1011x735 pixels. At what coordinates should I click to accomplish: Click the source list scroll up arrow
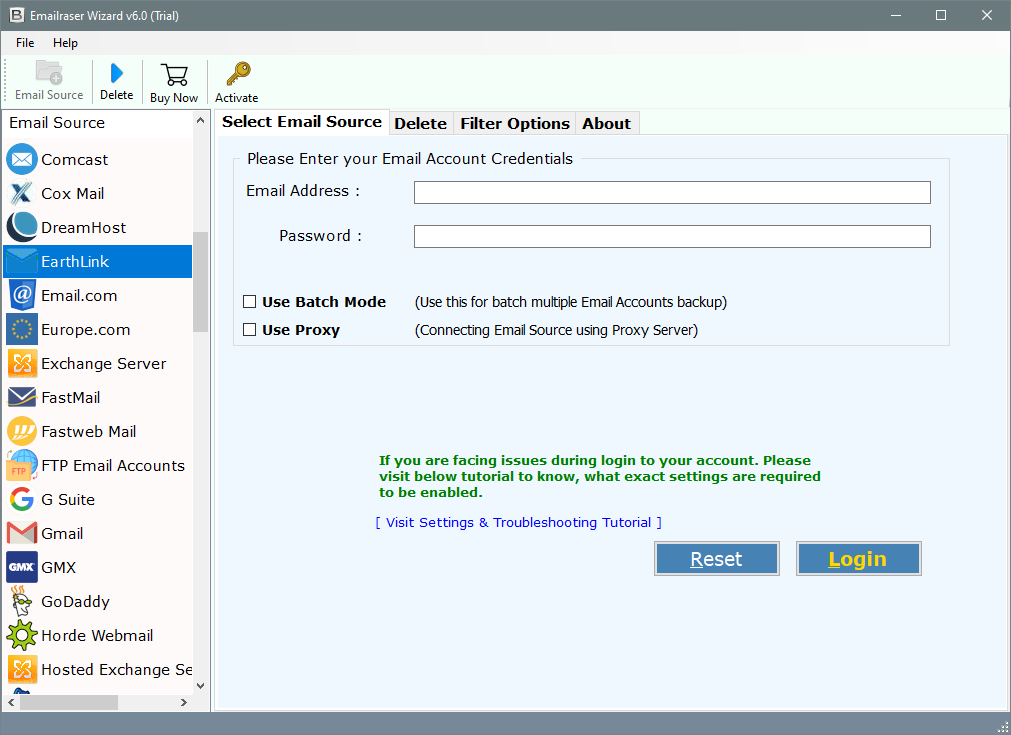(201, 121)
